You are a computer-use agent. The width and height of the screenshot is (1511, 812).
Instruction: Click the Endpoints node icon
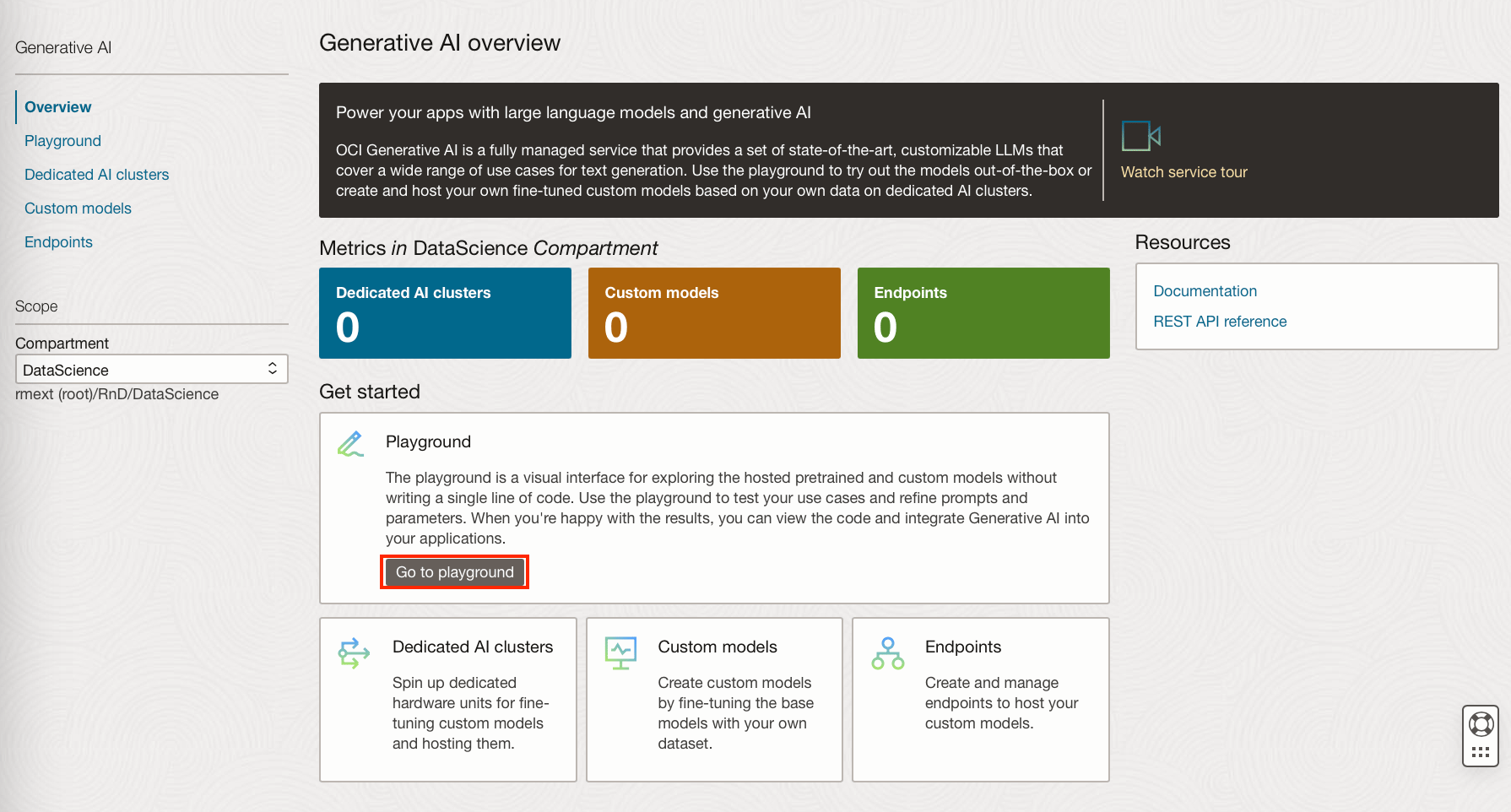point(886,652)
